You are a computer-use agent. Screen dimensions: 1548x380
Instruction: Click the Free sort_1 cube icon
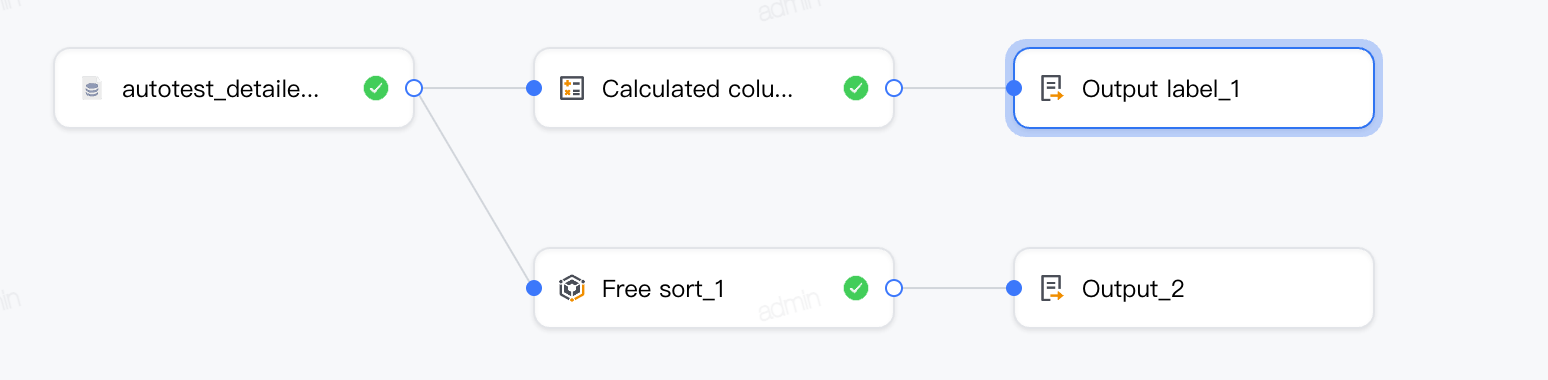571,289
